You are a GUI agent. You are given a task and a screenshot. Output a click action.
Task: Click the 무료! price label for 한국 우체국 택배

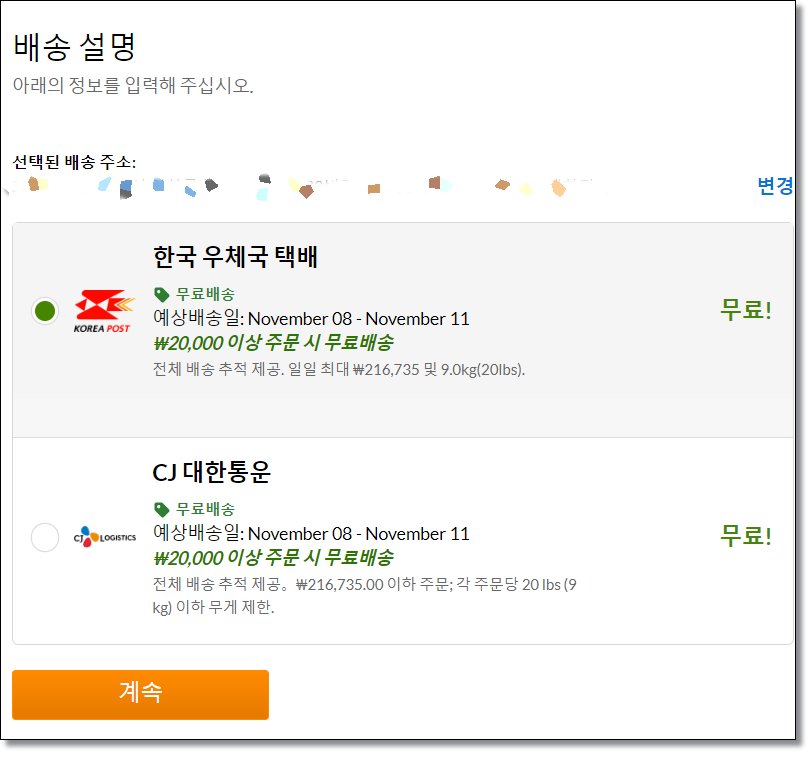pyautogui.click(x=744, y=309)
